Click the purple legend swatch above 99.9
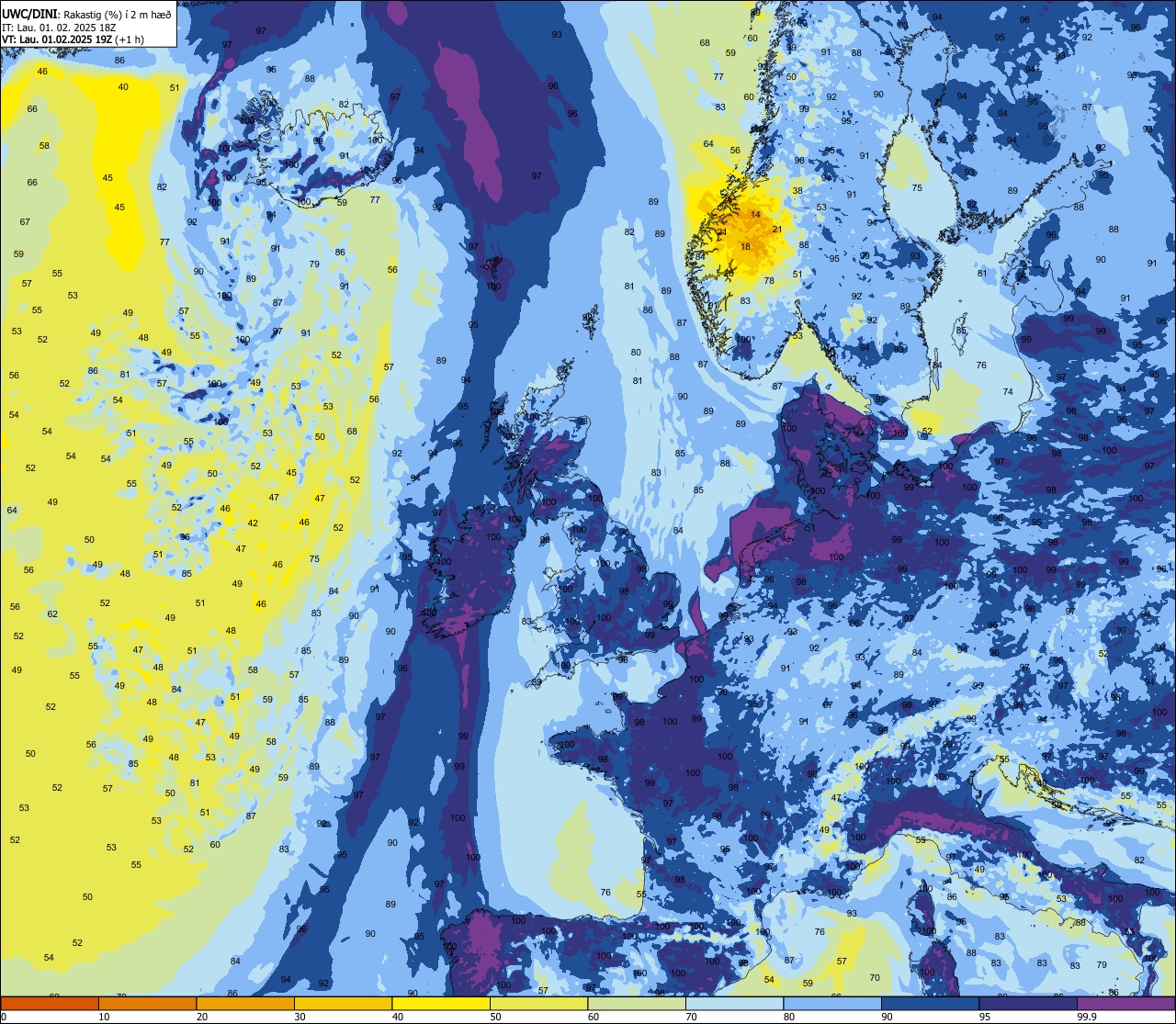The height and width of the screenshot is (1024, 1176). [x=1125, y=1003]
